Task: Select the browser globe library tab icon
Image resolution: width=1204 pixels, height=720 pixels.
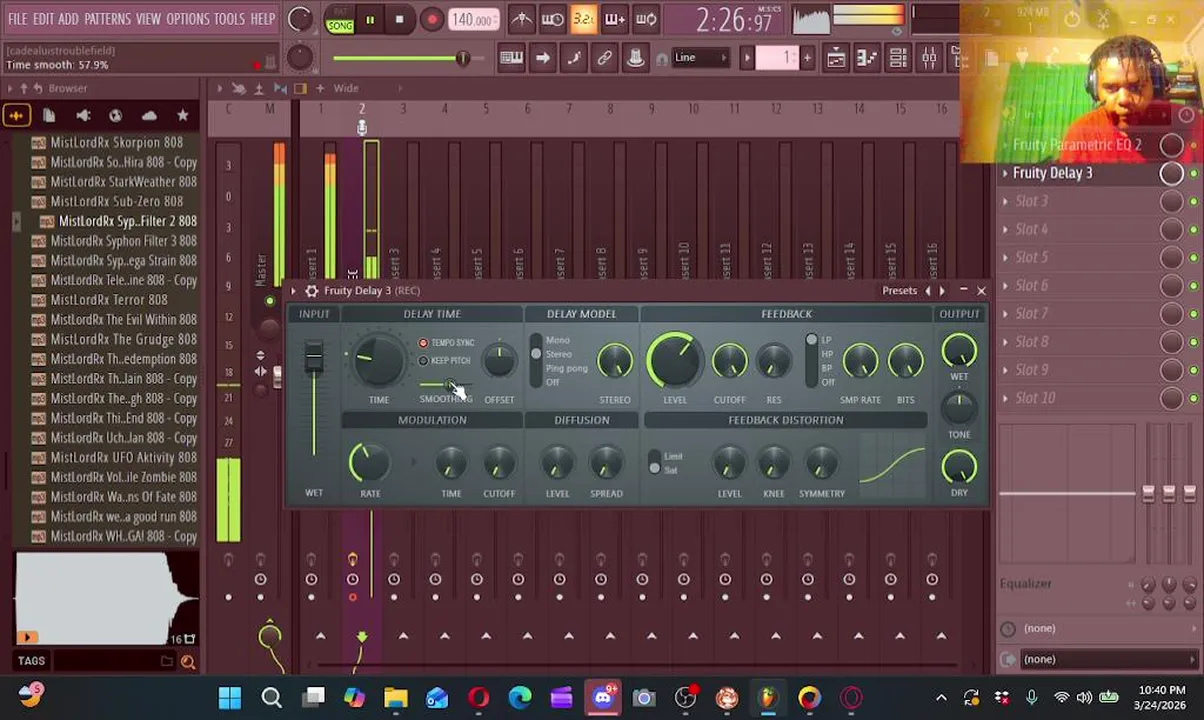Action: click(x=116, y=116)
